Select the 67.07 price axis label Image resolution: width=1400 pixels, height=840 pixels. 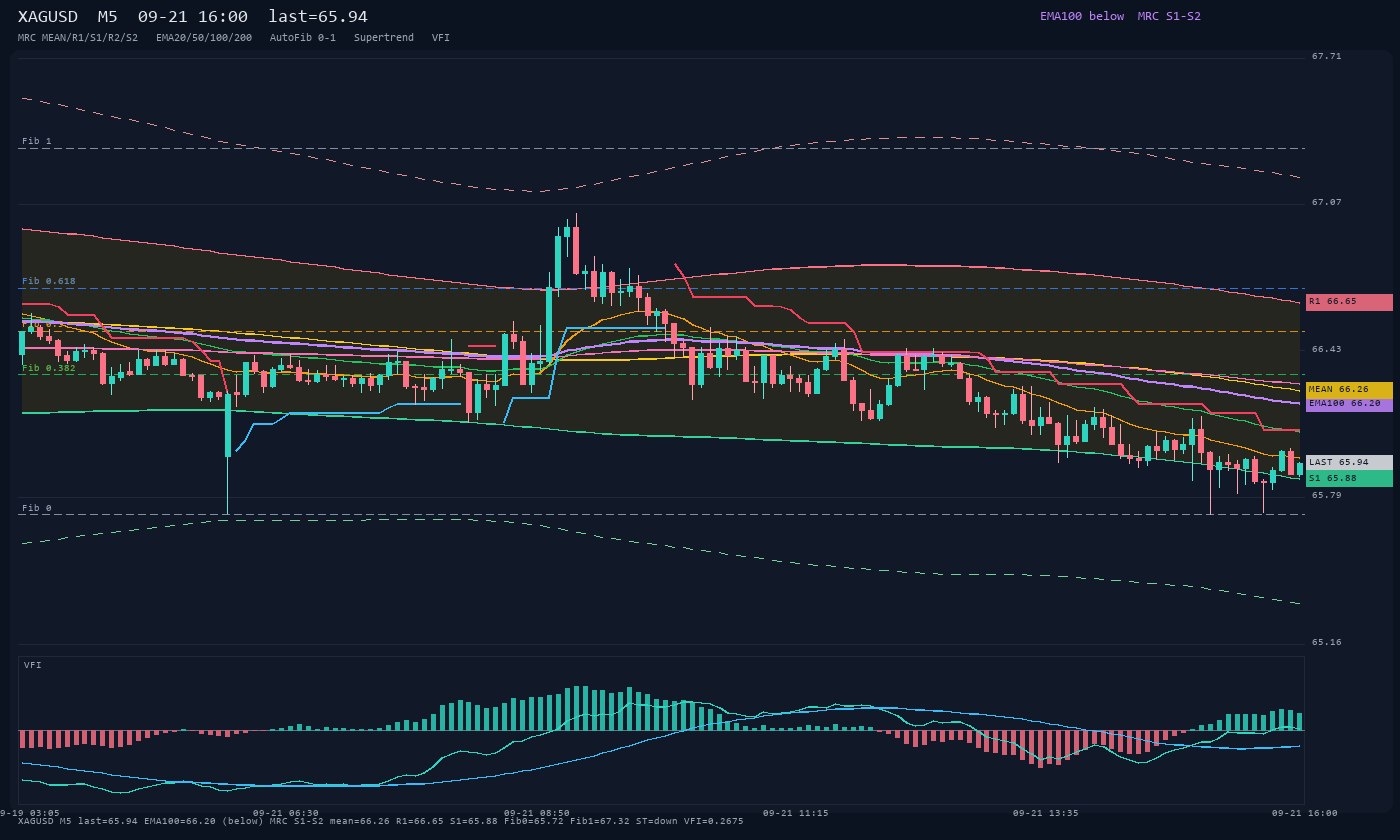pos(1327,203)
